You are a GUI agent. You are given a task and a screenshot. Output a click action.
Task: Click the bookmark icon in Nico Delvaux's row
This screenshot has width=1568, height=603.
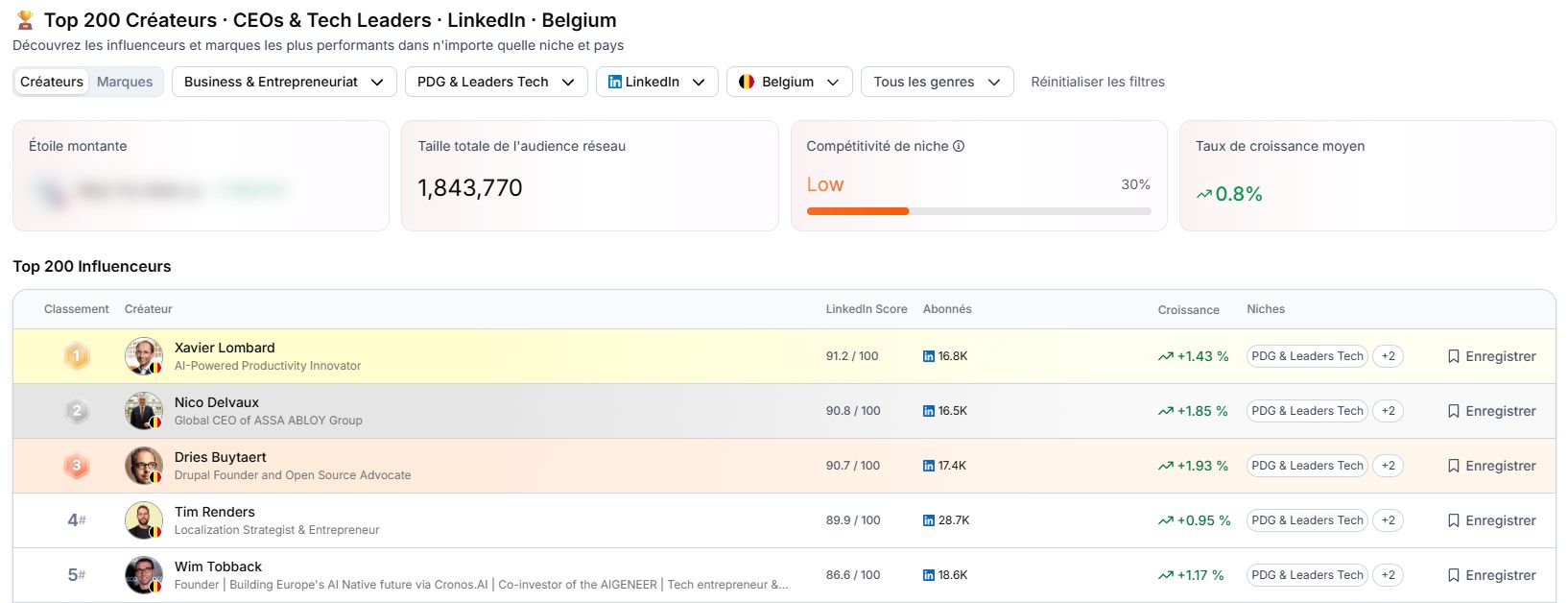[x=1454, y=411]
